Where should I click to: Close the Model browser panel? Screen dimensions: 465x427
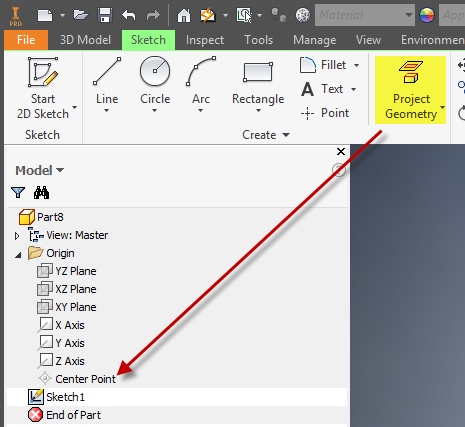click(x=341, y=152)
